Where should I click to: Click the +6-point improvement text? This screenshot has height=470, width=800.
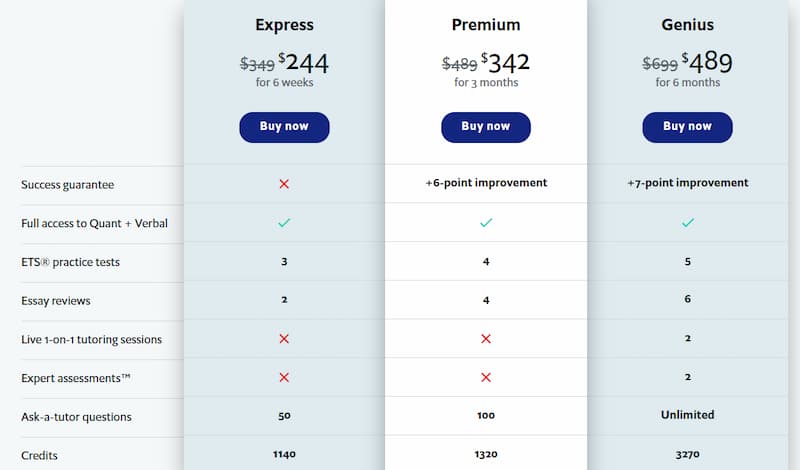(x=486, y=183)
